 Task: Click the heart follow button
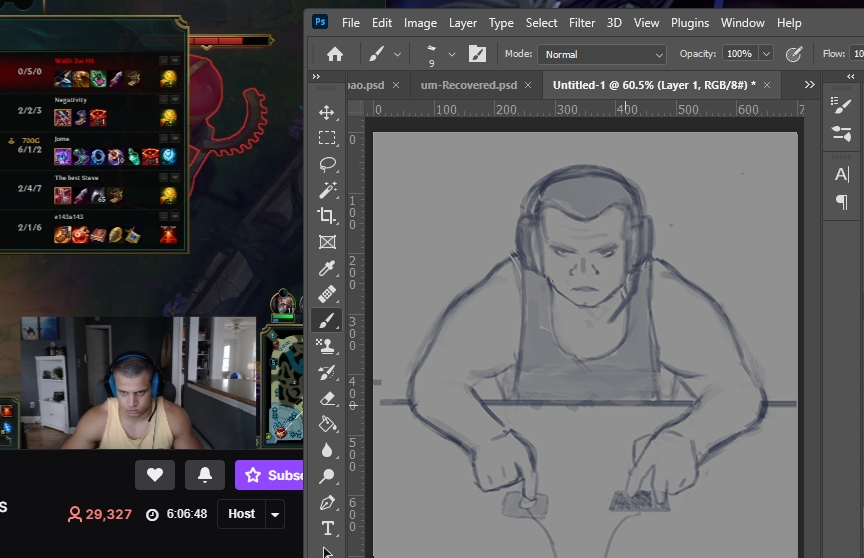click(x=155, y=475)
